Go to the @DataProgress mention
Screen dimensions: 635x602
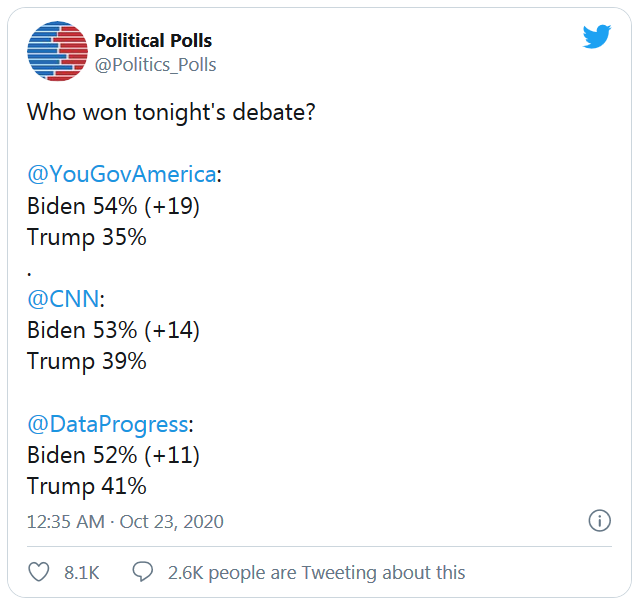point(107,423)
